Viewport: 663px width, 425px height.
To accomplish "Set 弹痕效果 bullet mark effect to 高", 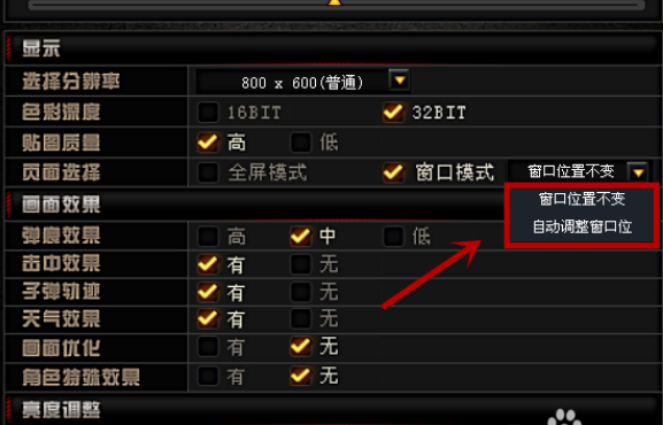I will pos(208,236).
